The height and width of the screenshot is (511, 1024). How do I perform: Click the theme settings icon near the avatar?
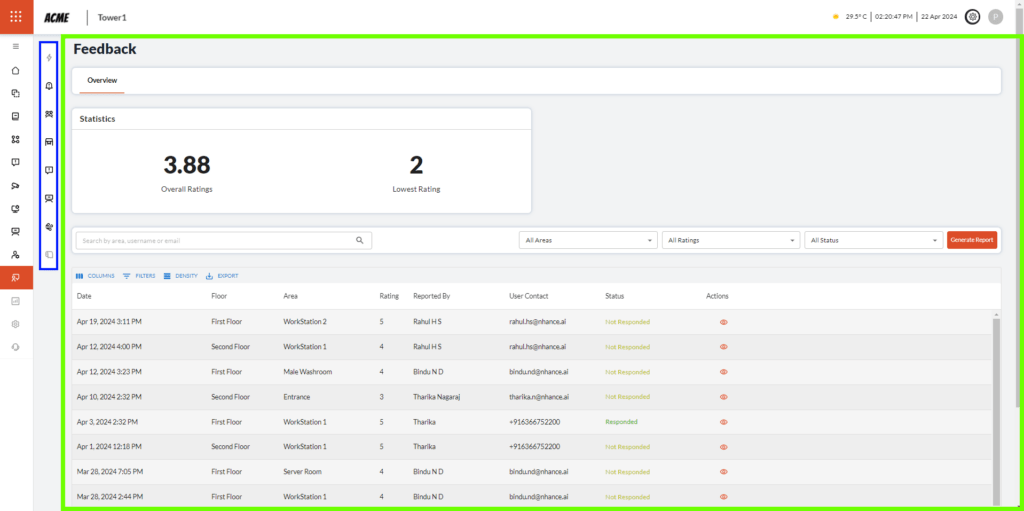pos(972,17)
